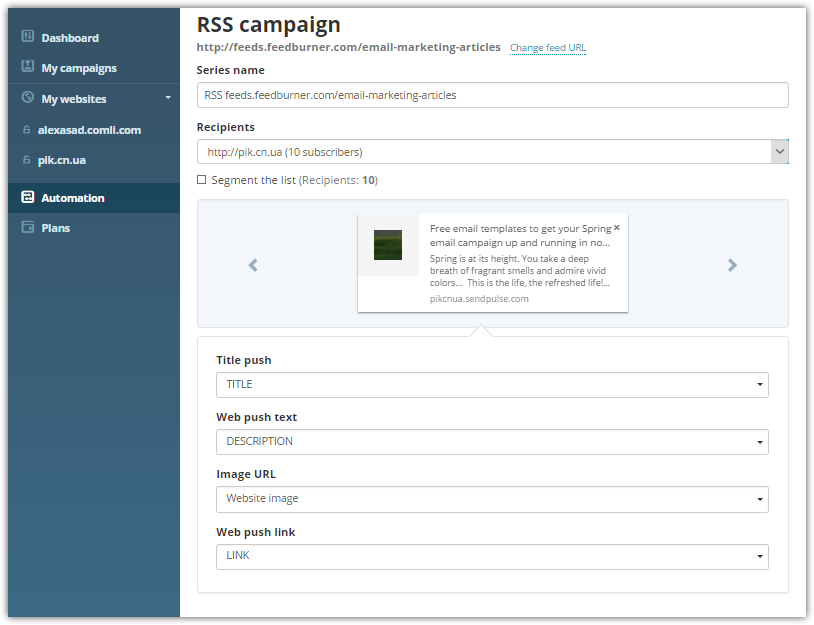Expand the Web push text dropdown
The width and height of the screenshot is (814, 625).
pos(492,442)
